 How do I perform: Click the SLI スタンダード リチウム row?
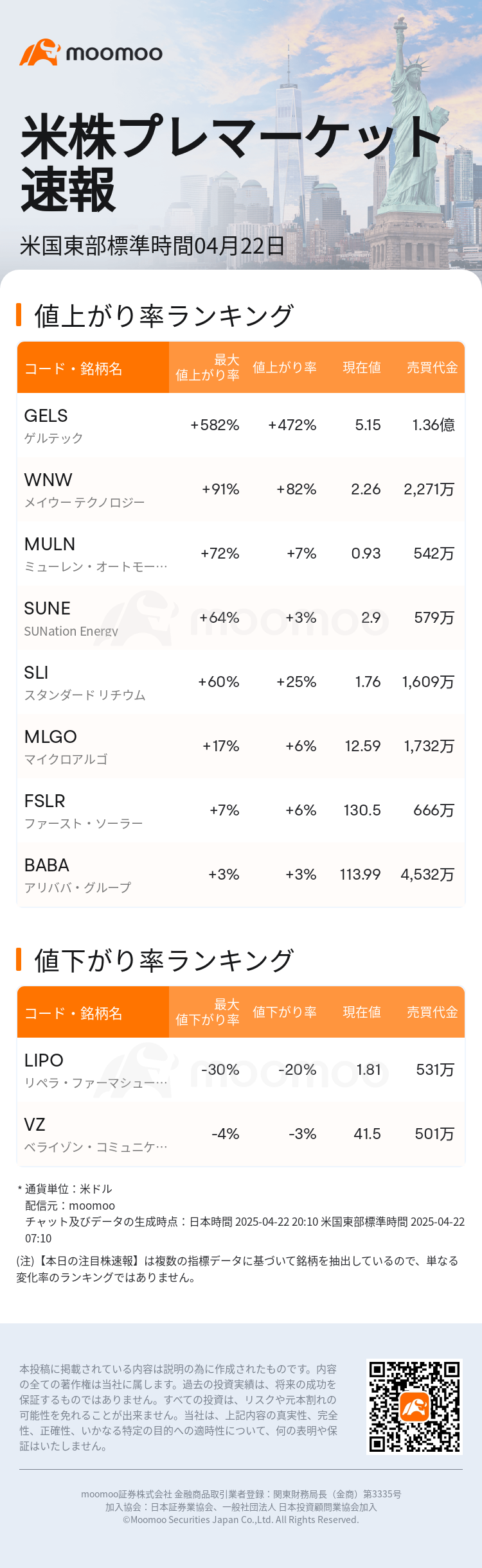(x=240, y=682)
